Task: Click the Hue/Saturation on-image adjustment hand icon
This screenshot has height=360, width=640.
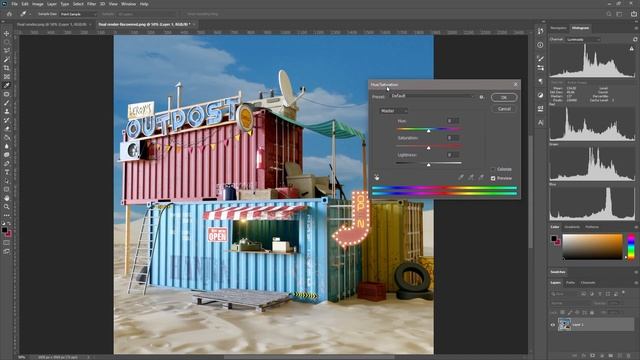Action: [x=376, y=177]
